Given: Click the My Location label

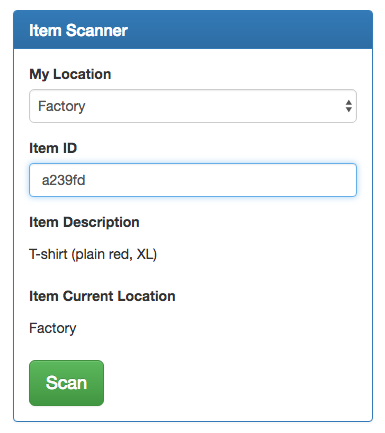Looking at the screenshot, I should (70, 74).
